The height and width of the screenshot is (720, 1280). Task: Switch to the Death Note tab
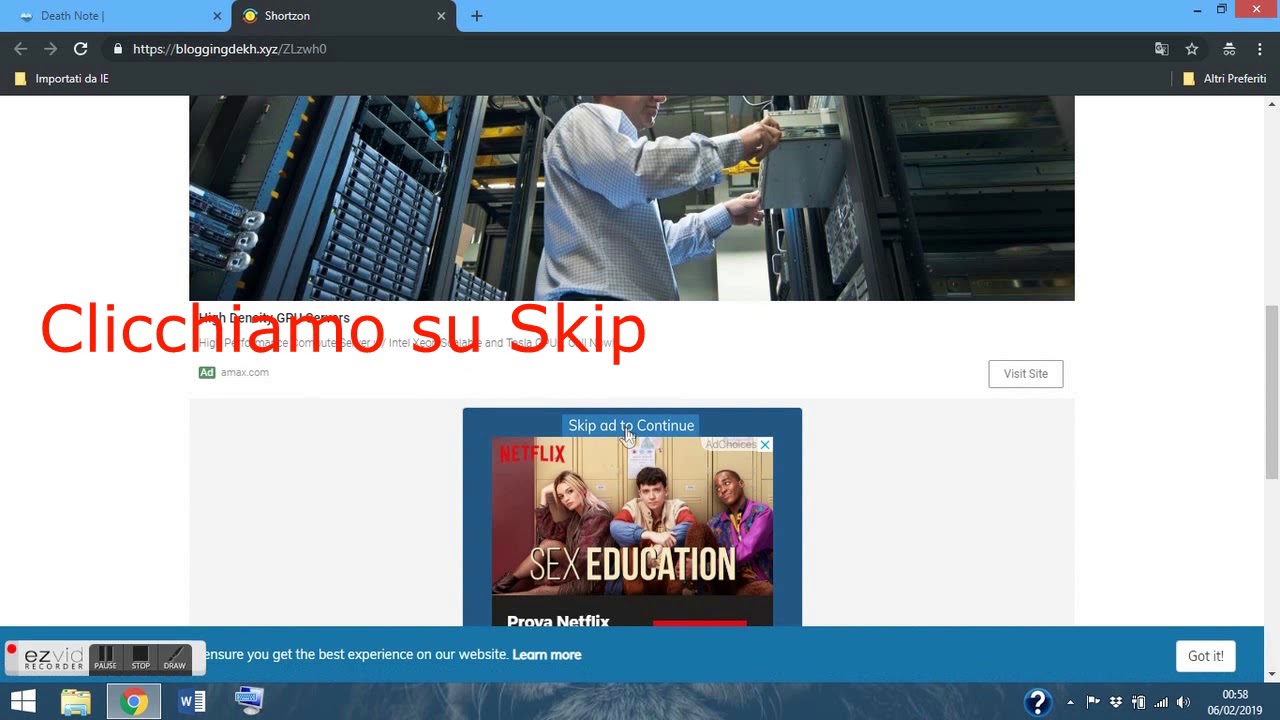[116, 16]
